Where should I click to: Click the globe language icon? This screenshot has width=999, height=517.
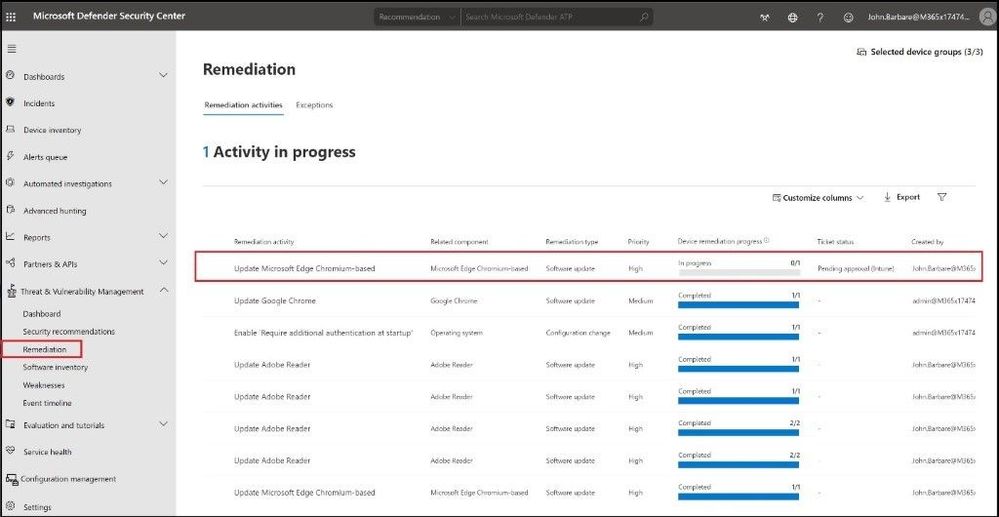pos(793,17)
